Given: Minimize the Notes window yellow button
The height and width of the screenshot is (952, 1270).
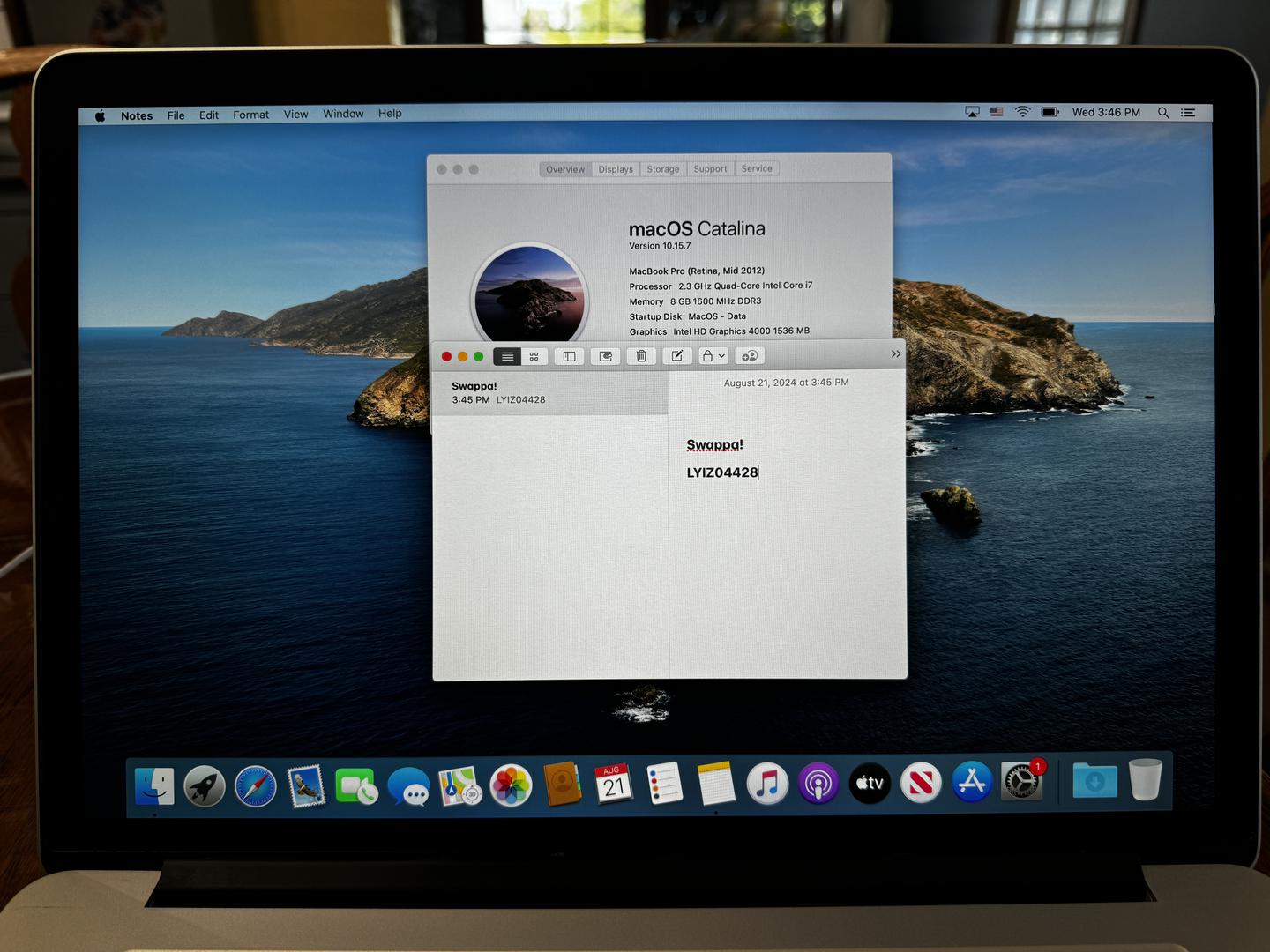Looking at the screenshot, I should [462, 356].
